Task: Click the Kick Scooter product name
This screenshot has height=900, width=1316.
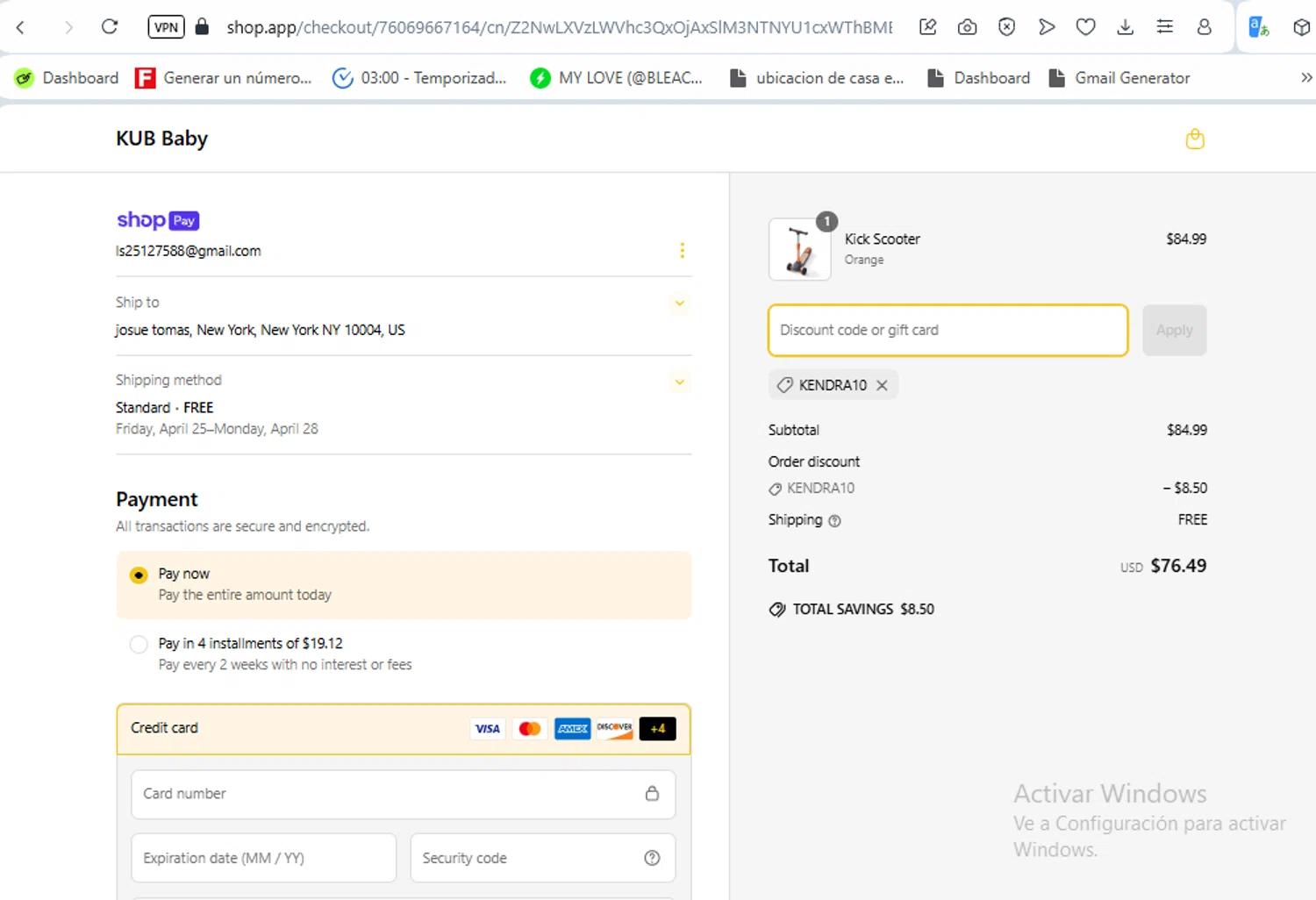Action: pyautogui.click(x=882, y=239)
